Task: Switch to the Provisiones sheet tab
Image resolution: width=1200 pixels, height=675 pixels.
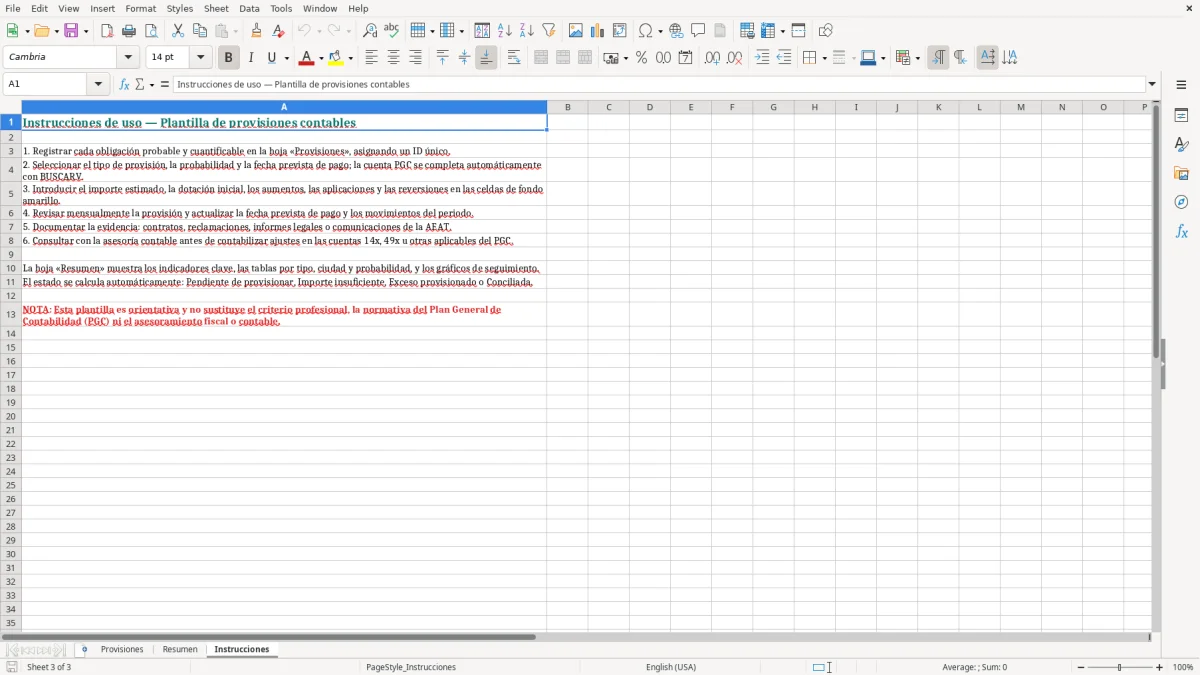Action: click(x=122, y=650)
